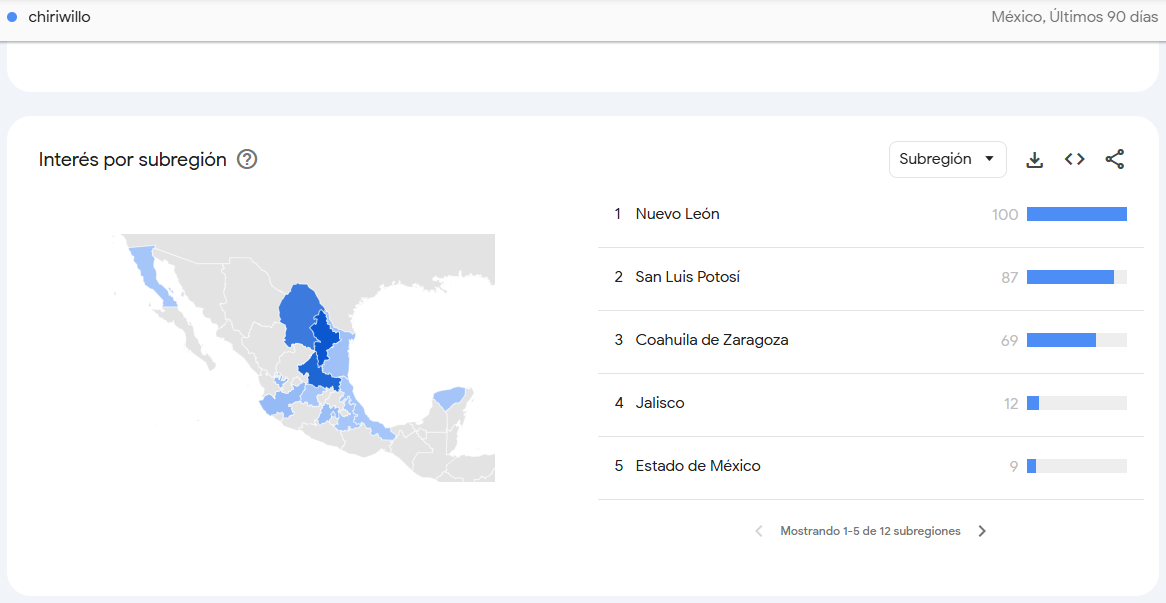The width and height of the screenshot is (1166, 603).
Task: Download the subregion data as CSV
Action: point(1034,158)
